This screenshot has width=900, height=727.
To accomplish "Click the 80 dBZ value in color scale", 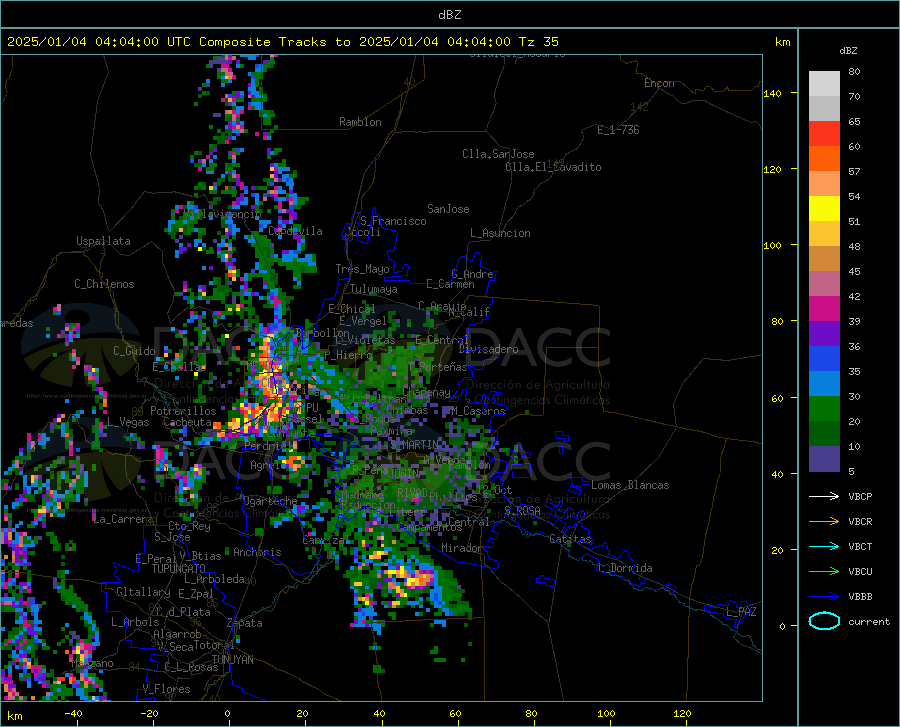I will tap(854, 72).
